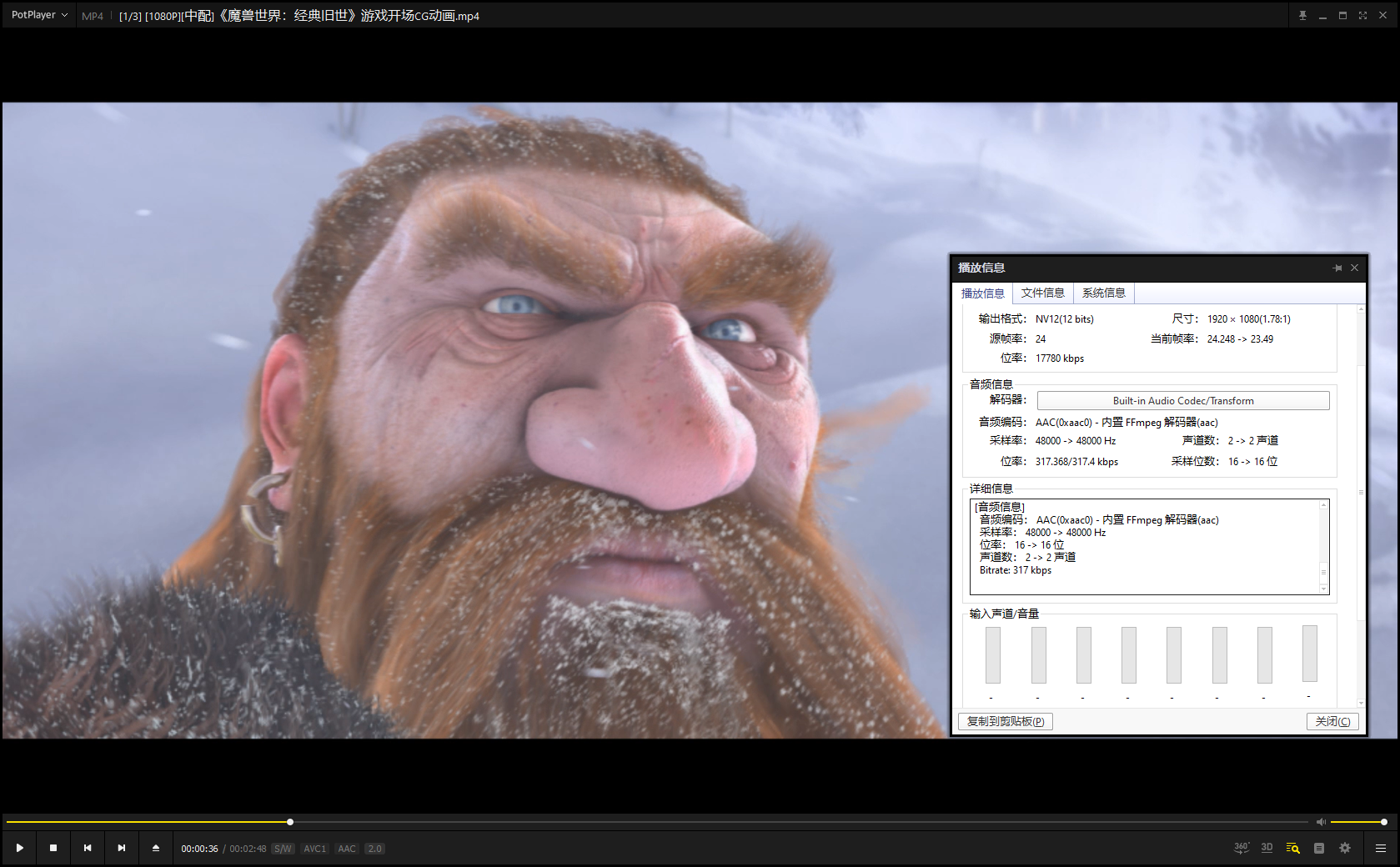
Task: Open the Built-in Audio Codec/Transform decoder selector
Action: [1182, 401]
